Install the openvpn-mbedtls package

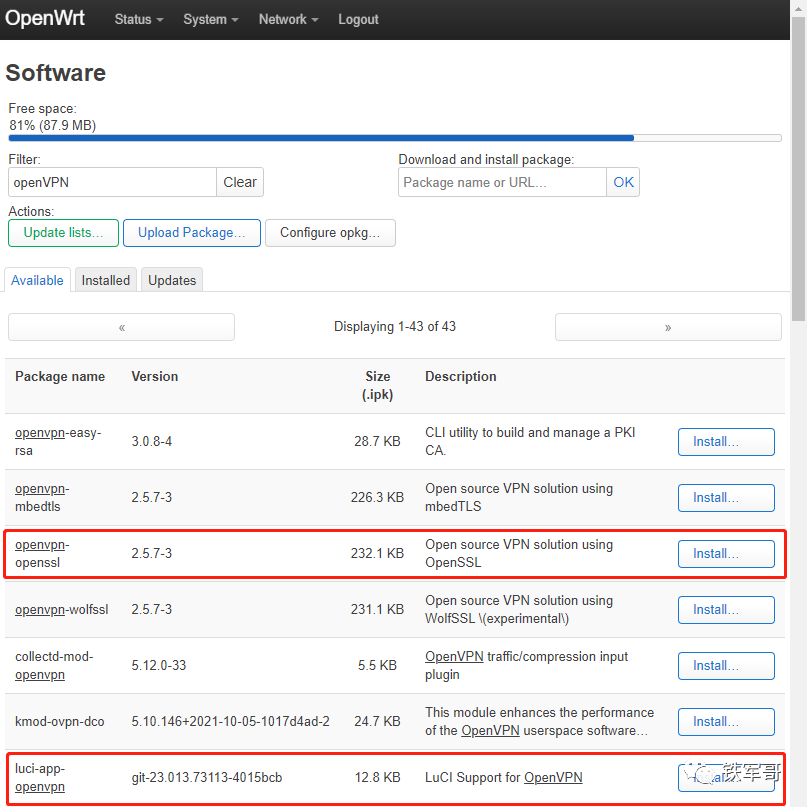click(x=726, y=497)
